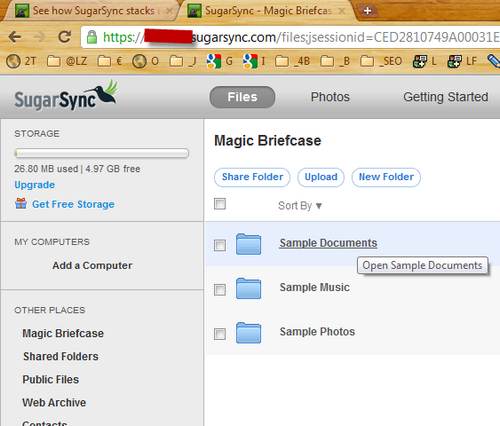Click the SugarSync hummingbird logo

[66, 96]
